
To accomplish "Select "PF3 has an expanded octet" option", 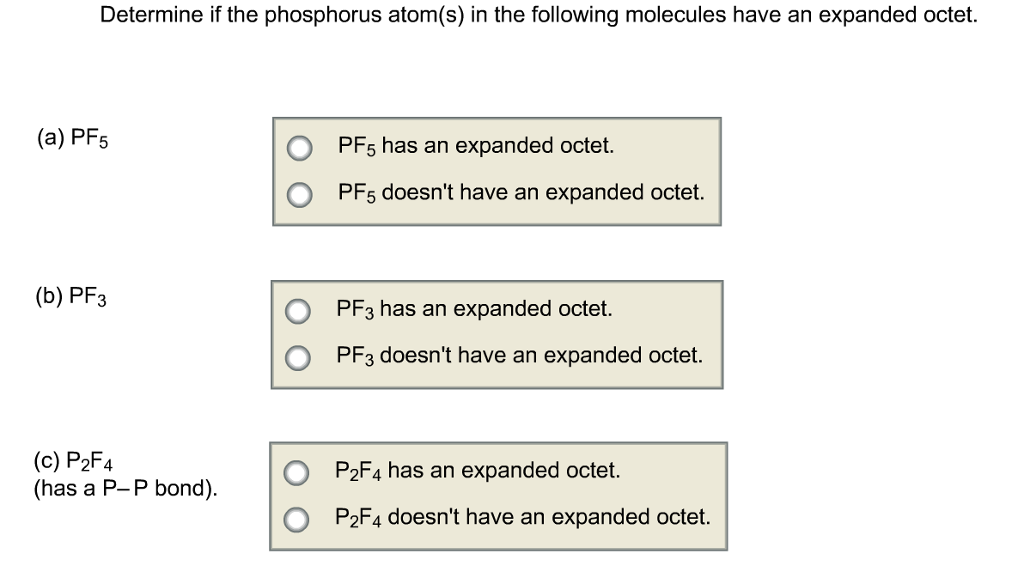I will tap(297, 312).
